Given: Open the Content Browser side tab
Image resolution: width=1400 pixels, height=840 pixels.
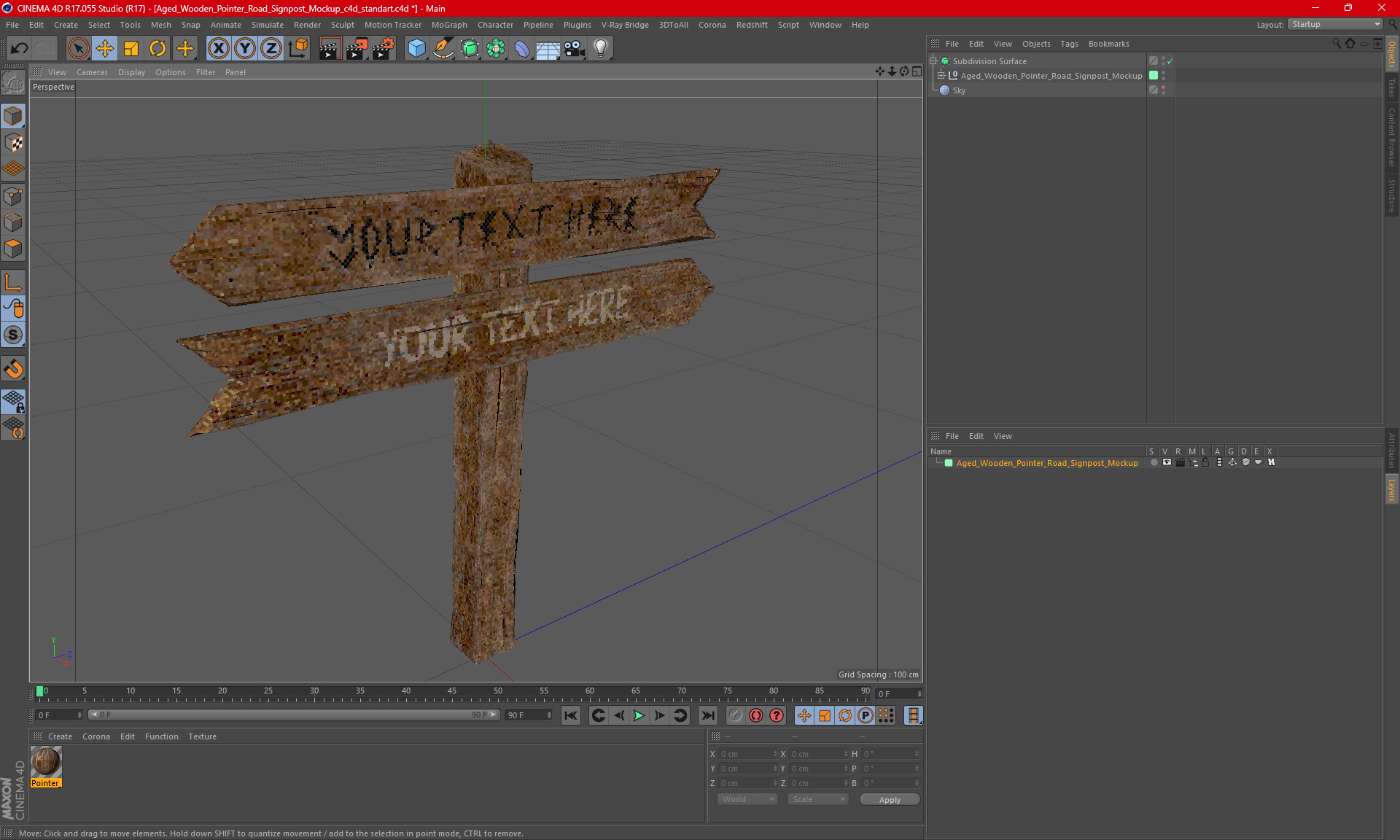Looking at the screenshot, I should [x=1391, y=137].
